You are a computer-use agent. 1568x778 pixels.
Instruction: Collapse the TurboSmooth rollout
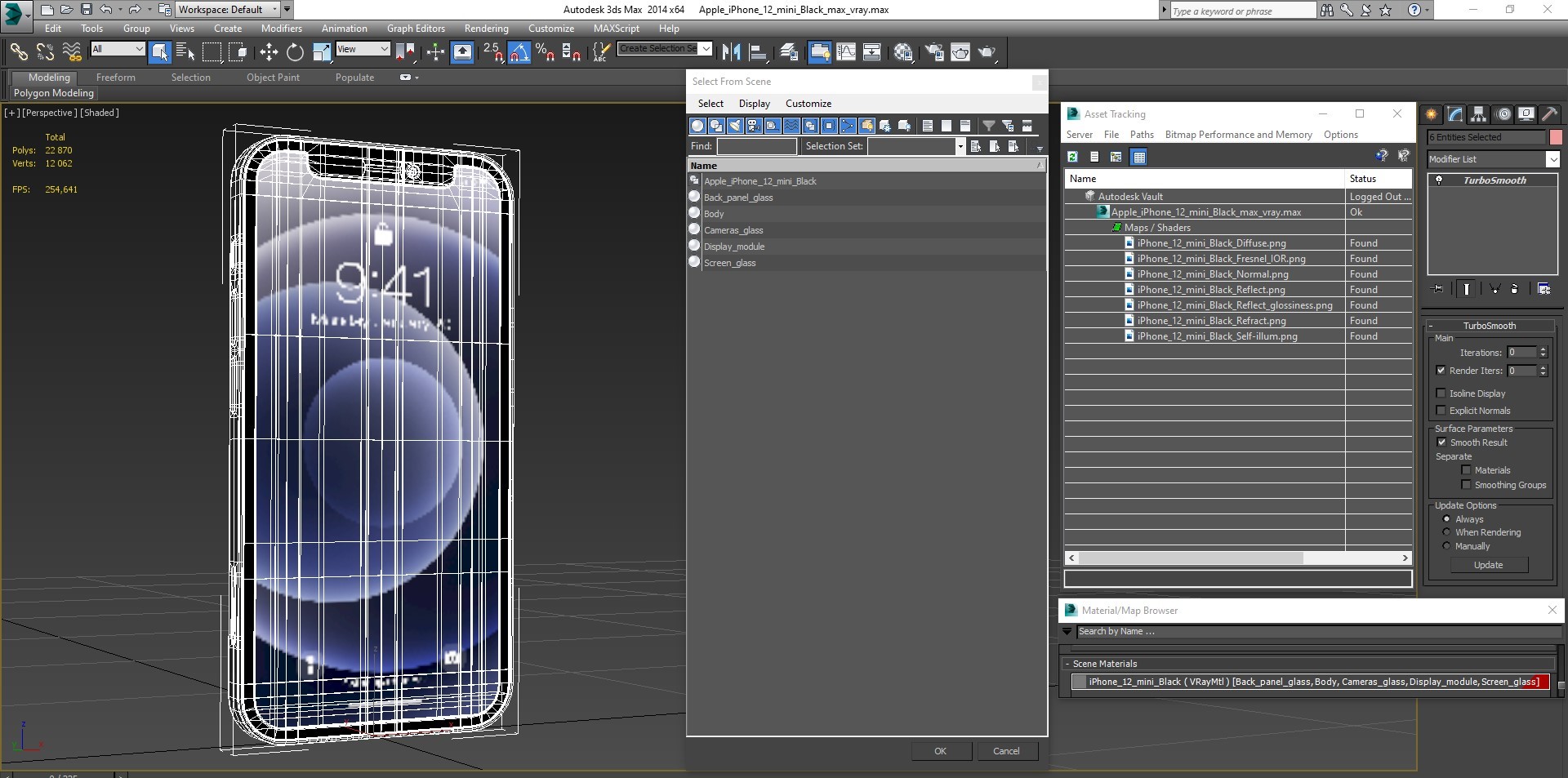tap(1489, 326)
